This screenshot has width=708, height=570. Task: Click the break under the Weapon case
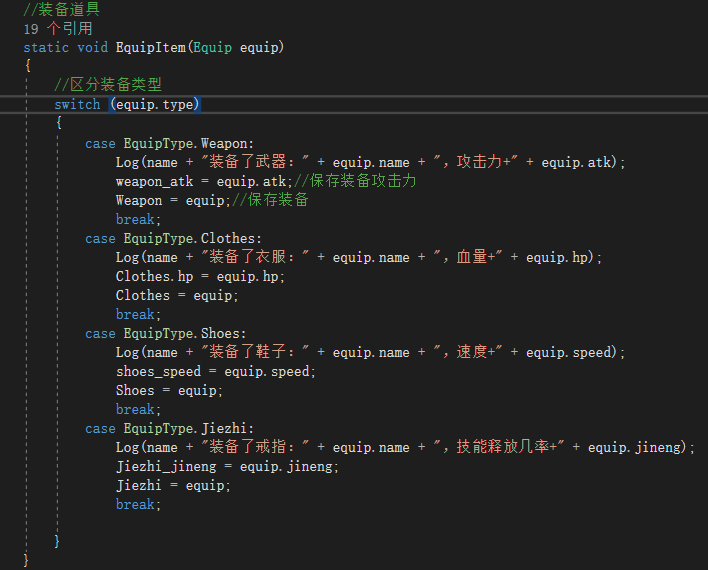click(138, 220)
